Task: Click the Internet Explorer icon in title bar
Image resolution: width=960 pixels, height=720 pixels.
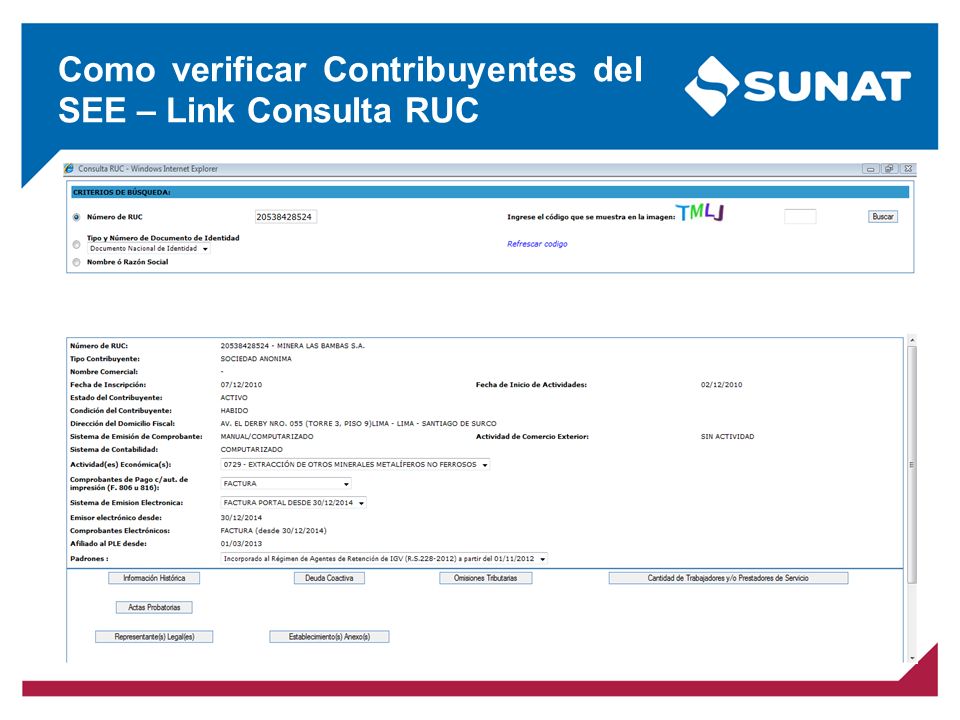Action: 69,168
